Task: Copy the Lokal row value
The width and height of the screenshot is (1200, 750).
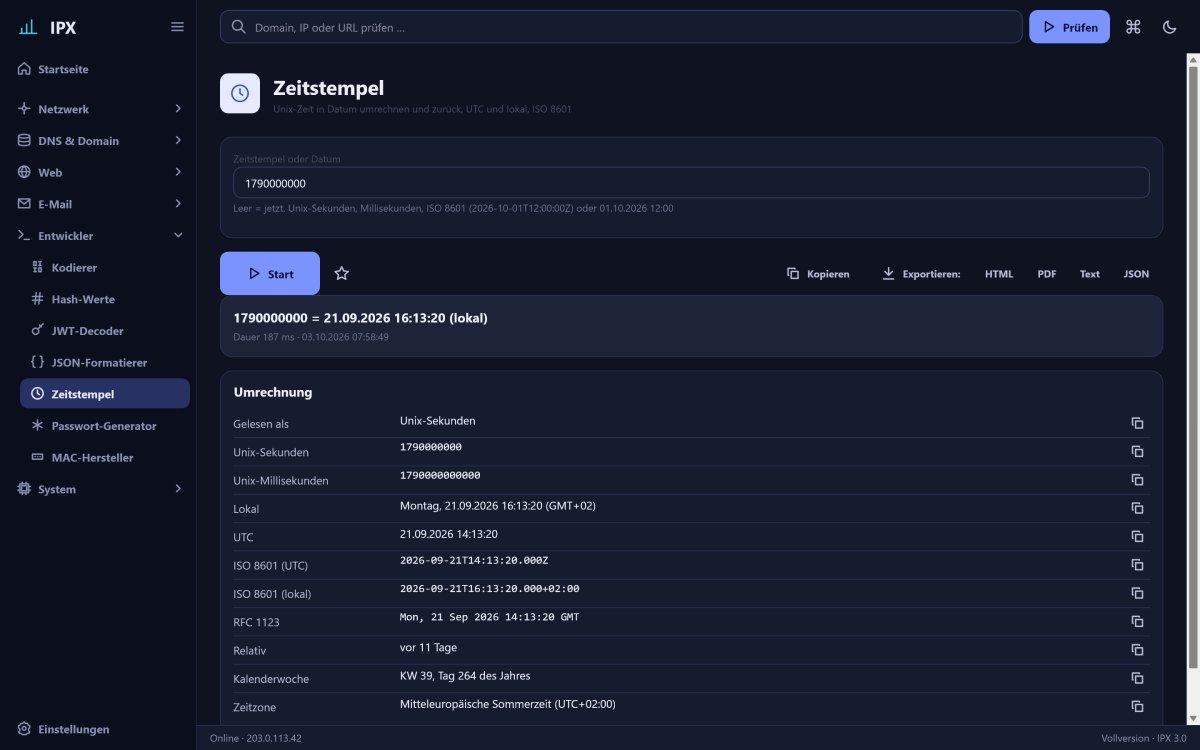Action: point(1137,508)
